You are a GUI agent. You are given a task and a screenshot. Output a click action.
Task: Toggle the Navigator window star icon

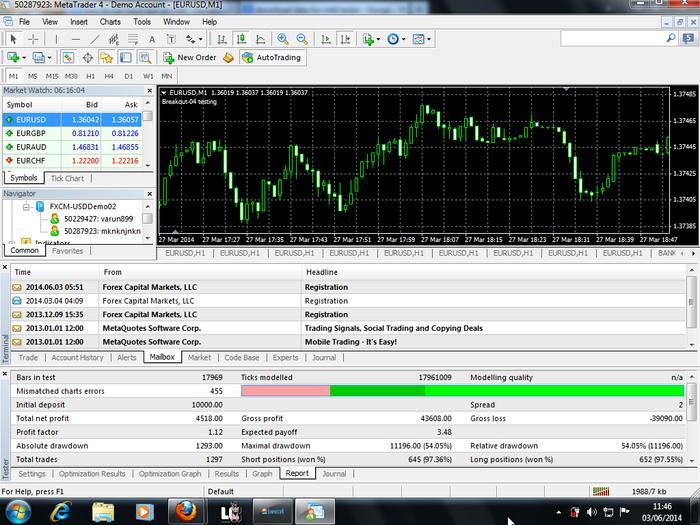106,58
